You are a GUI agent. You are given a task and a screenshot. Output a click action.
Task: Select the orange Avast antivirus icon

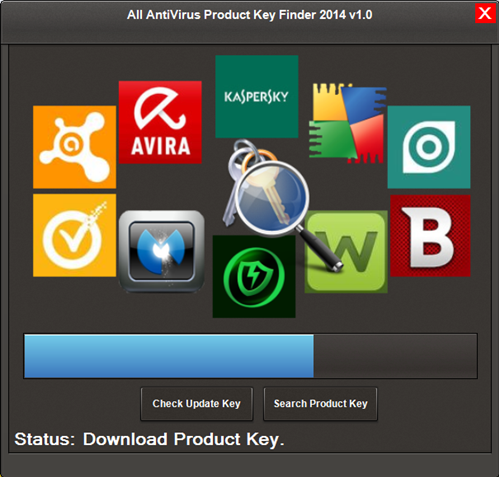pos(75,147)
